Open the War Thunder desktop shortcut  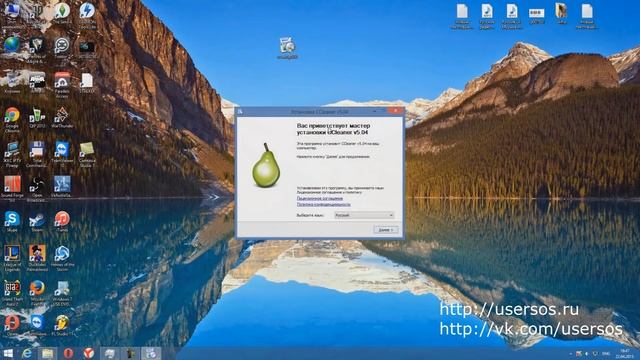[x=62, y=118]
